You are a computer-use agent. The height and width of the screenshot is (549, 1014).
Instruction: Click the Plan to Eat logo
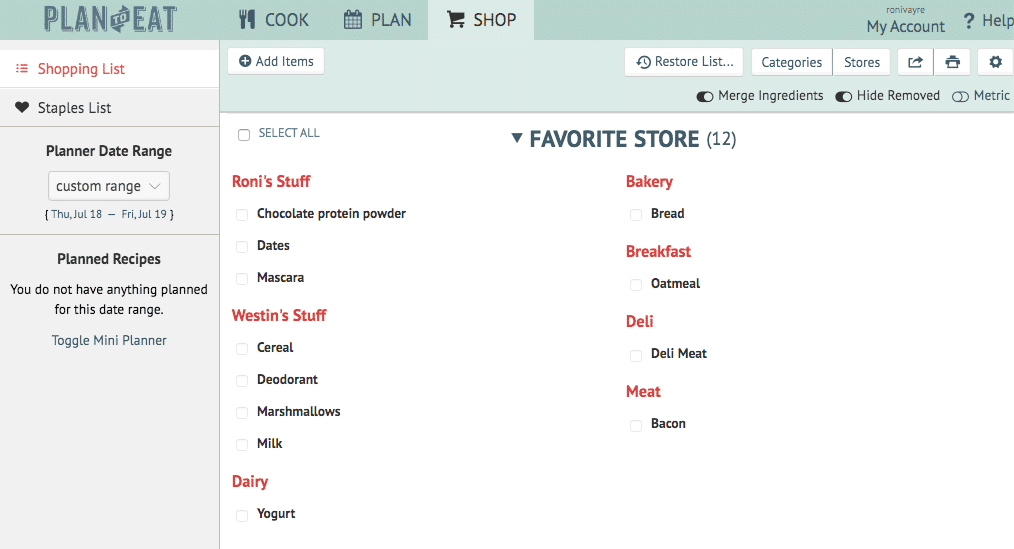111,19
